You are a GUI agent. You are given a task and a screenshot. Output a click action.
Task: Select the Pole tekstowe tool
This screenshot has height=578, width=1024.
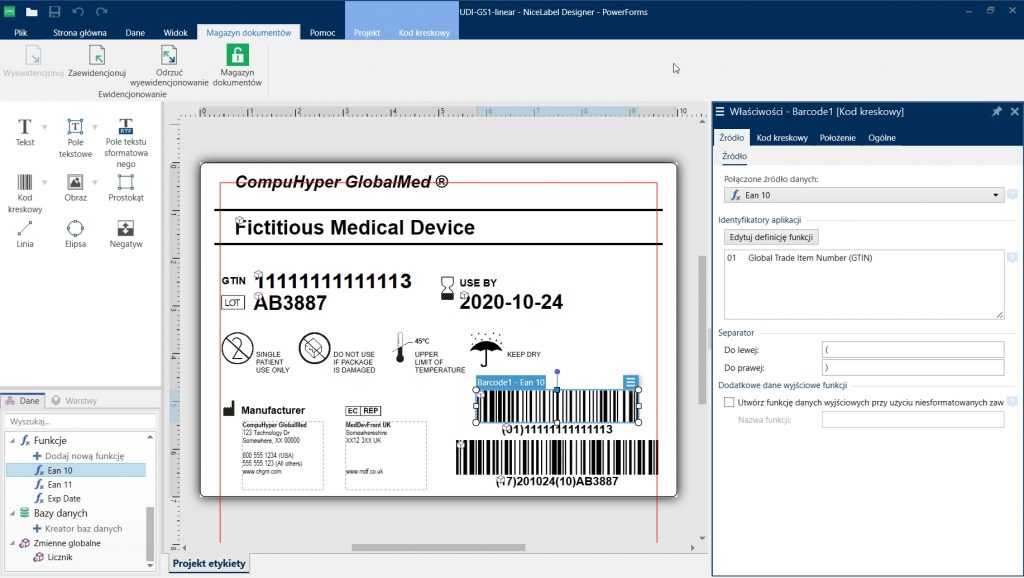pyautogui.click(x=75, y=137)
